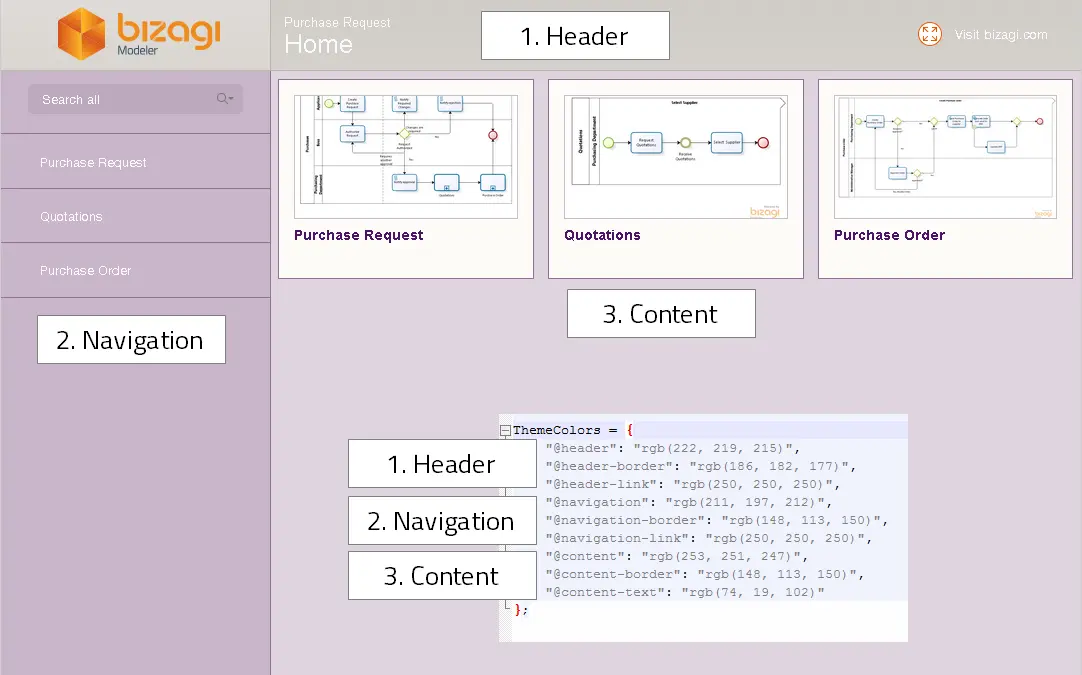Open the Purchase Request diagram thumbnail

(406, 157)
